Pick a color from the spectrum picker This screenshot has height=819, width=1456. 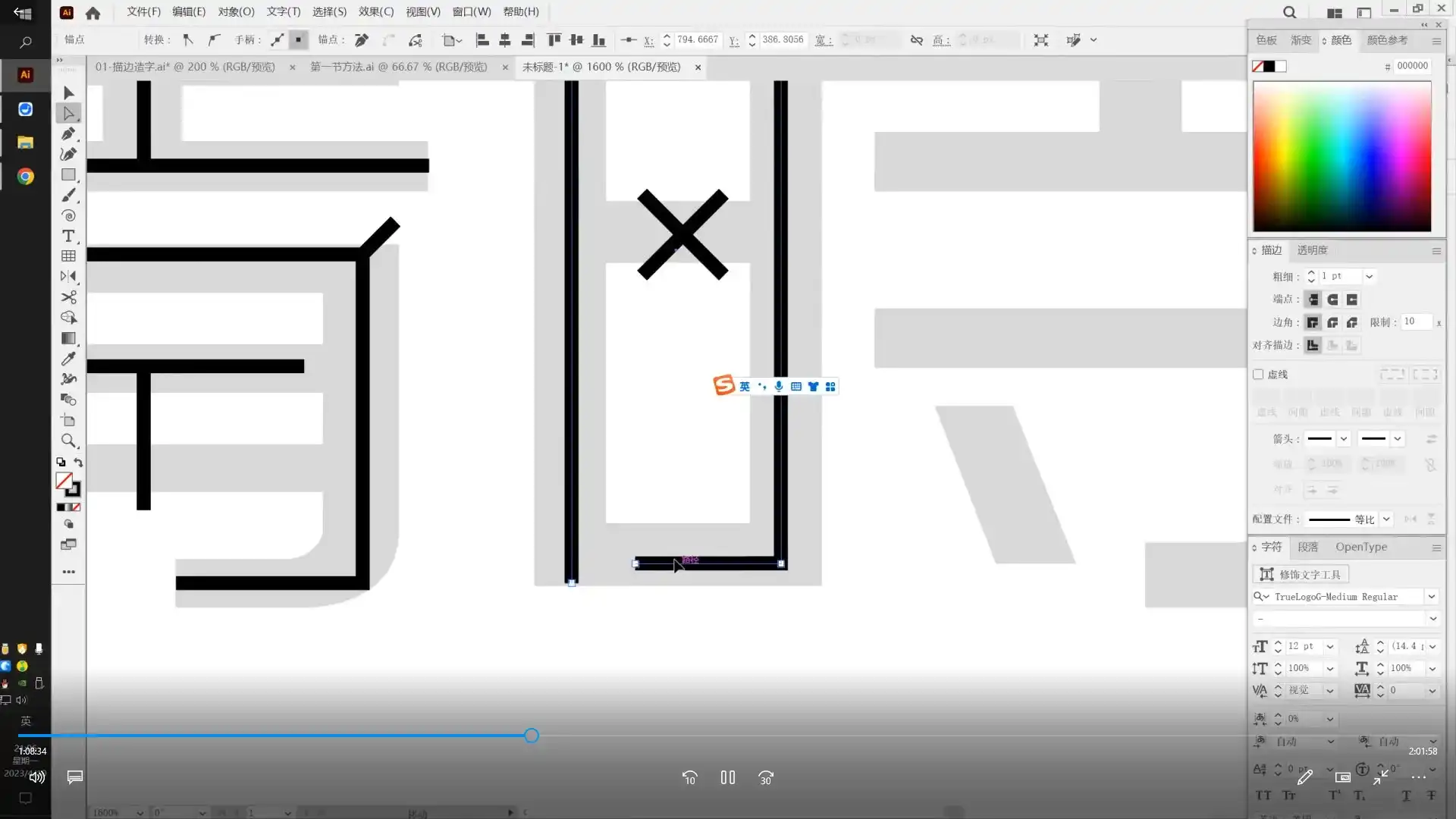(1341, 156)
